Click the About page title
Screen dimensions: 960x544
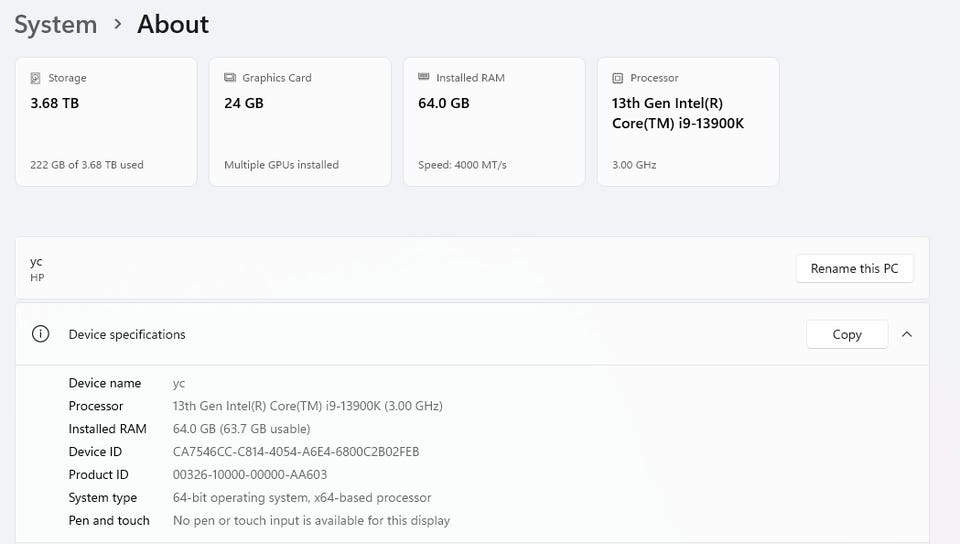pyautogui.click(x=173, y=24)
